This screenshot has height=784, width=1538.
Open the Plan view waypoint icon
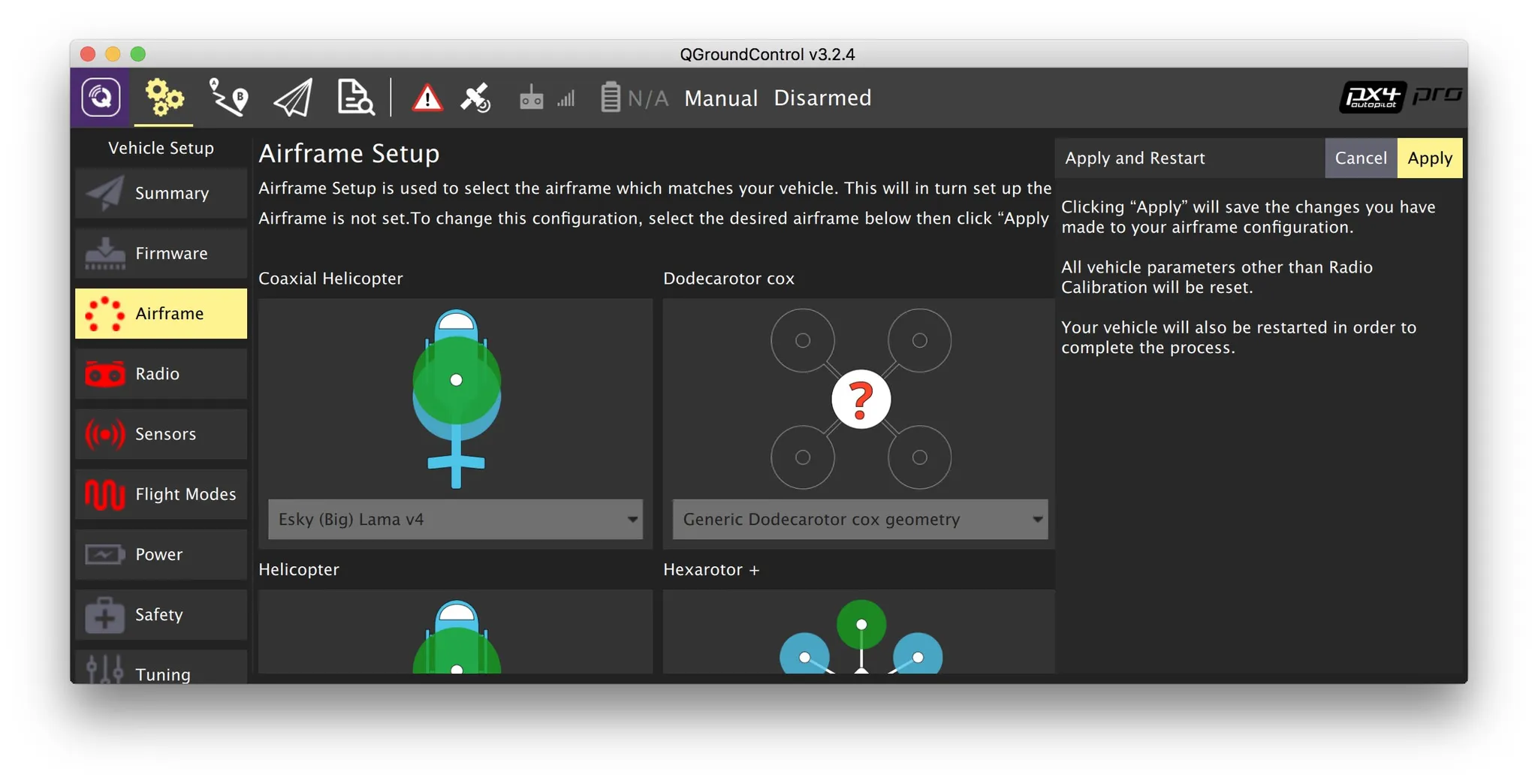[228, 98]
